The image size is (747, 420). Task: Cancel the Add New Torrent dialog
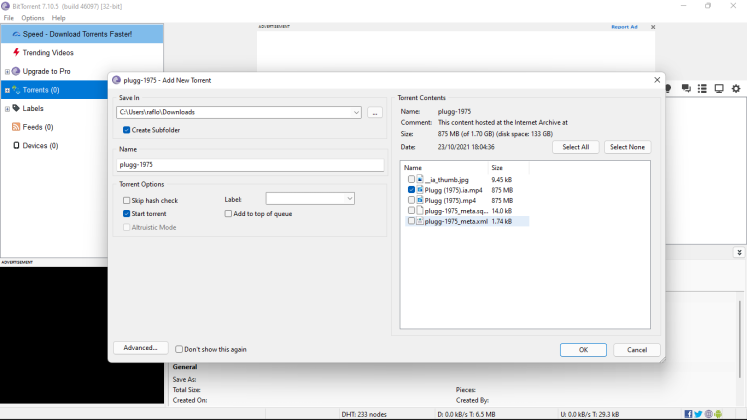tap(636, 350)
